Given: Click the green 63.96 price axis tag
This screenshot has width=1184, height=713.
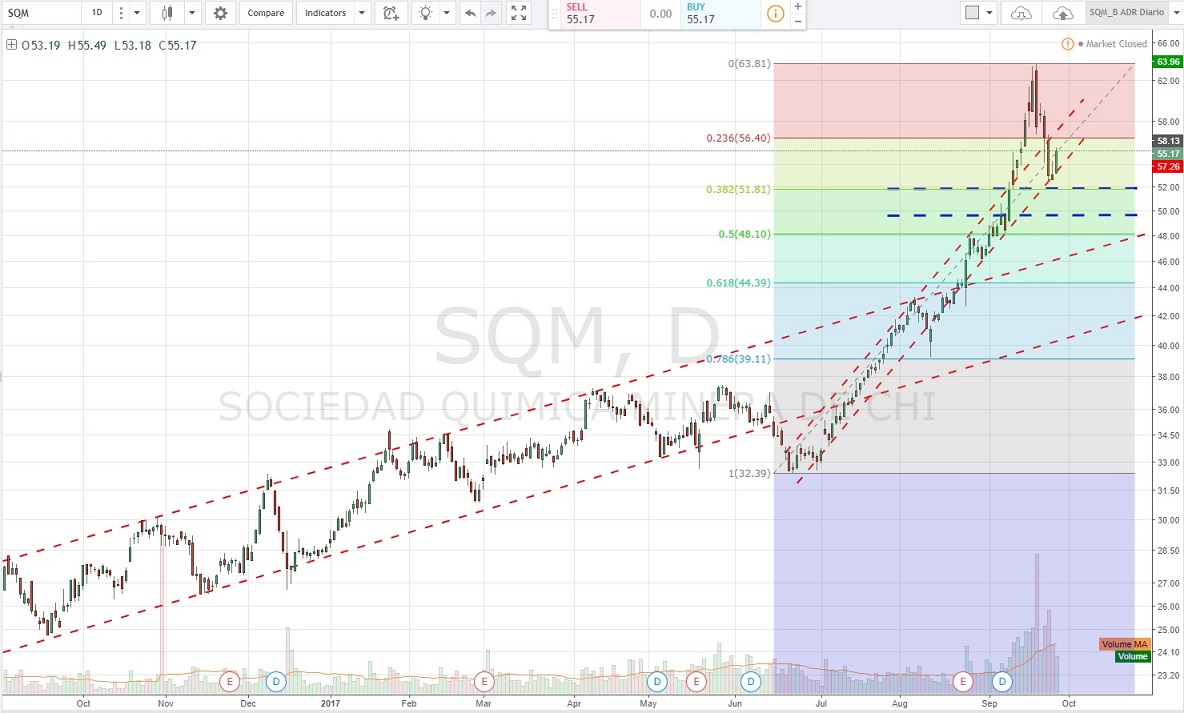Looking at the screenshot, I should click(x=1167, y=62).
